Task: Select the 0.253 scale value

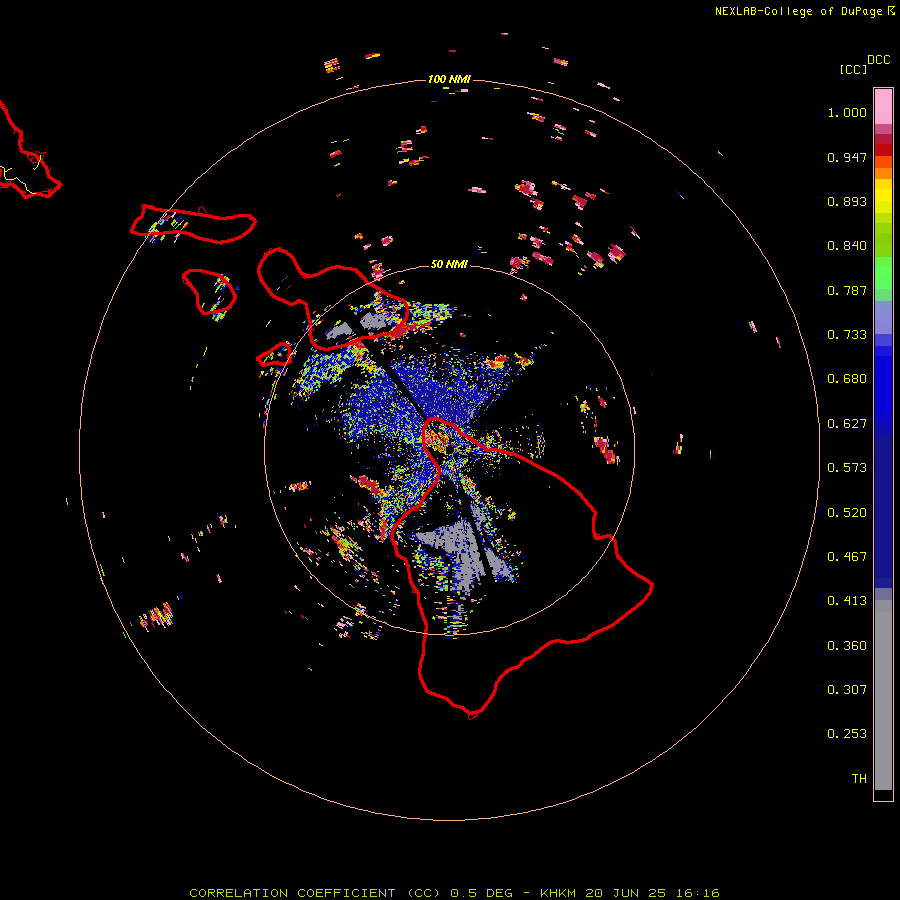Action: coord(847,734)
